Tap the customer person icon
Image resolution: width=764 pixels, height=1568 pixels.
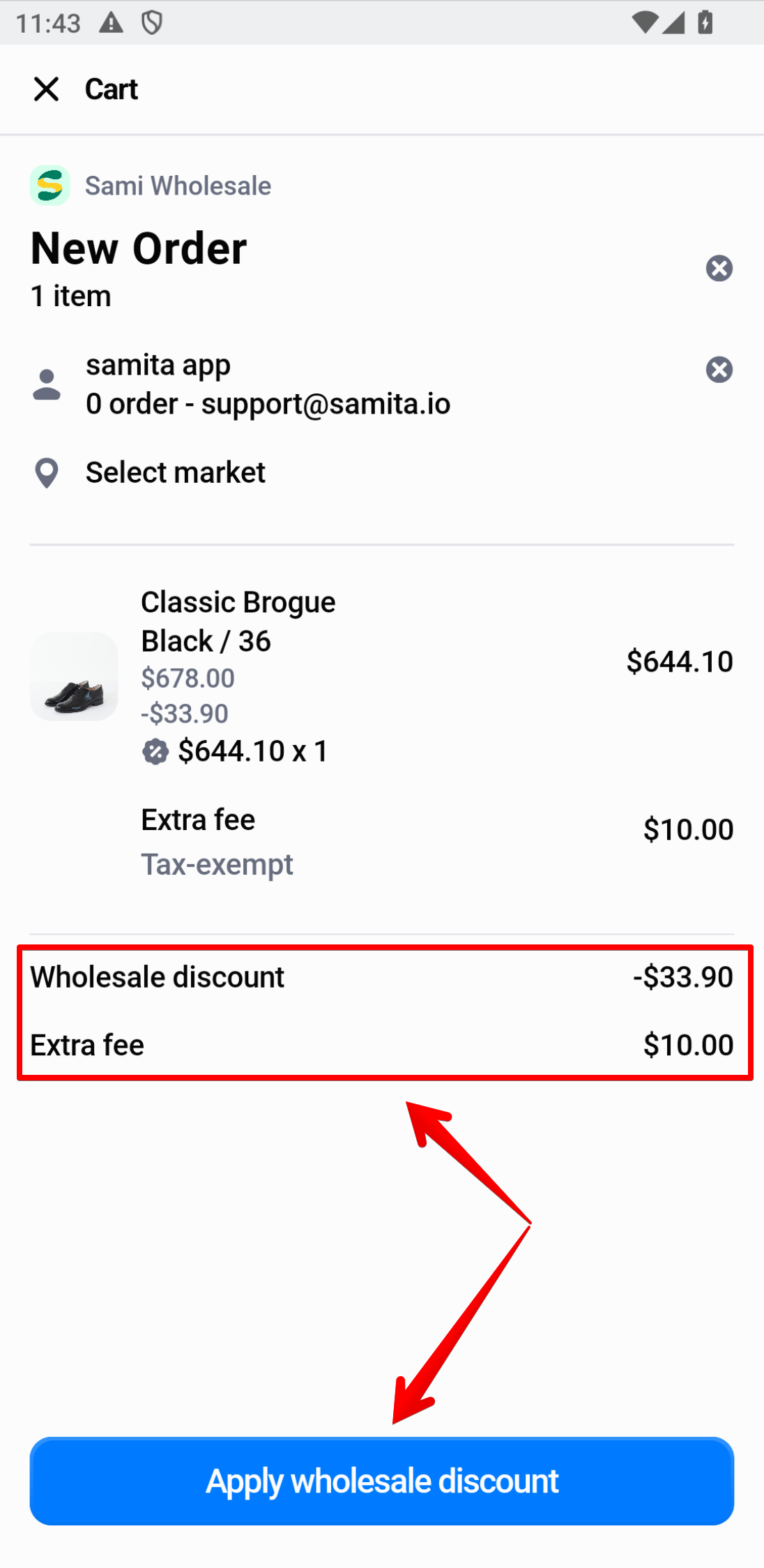coord(47,384)
